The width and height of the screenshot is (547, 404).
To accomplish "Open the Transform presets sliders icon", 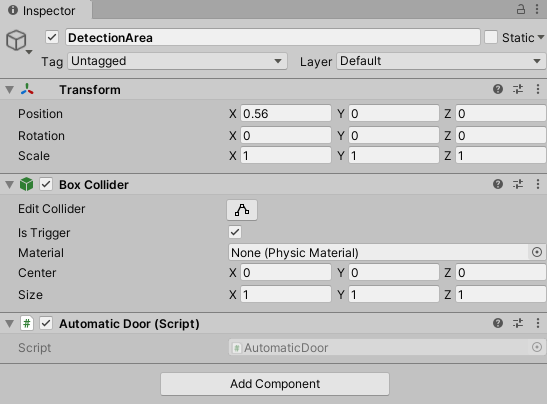I will pyautogui.click(x=518, y=89).
